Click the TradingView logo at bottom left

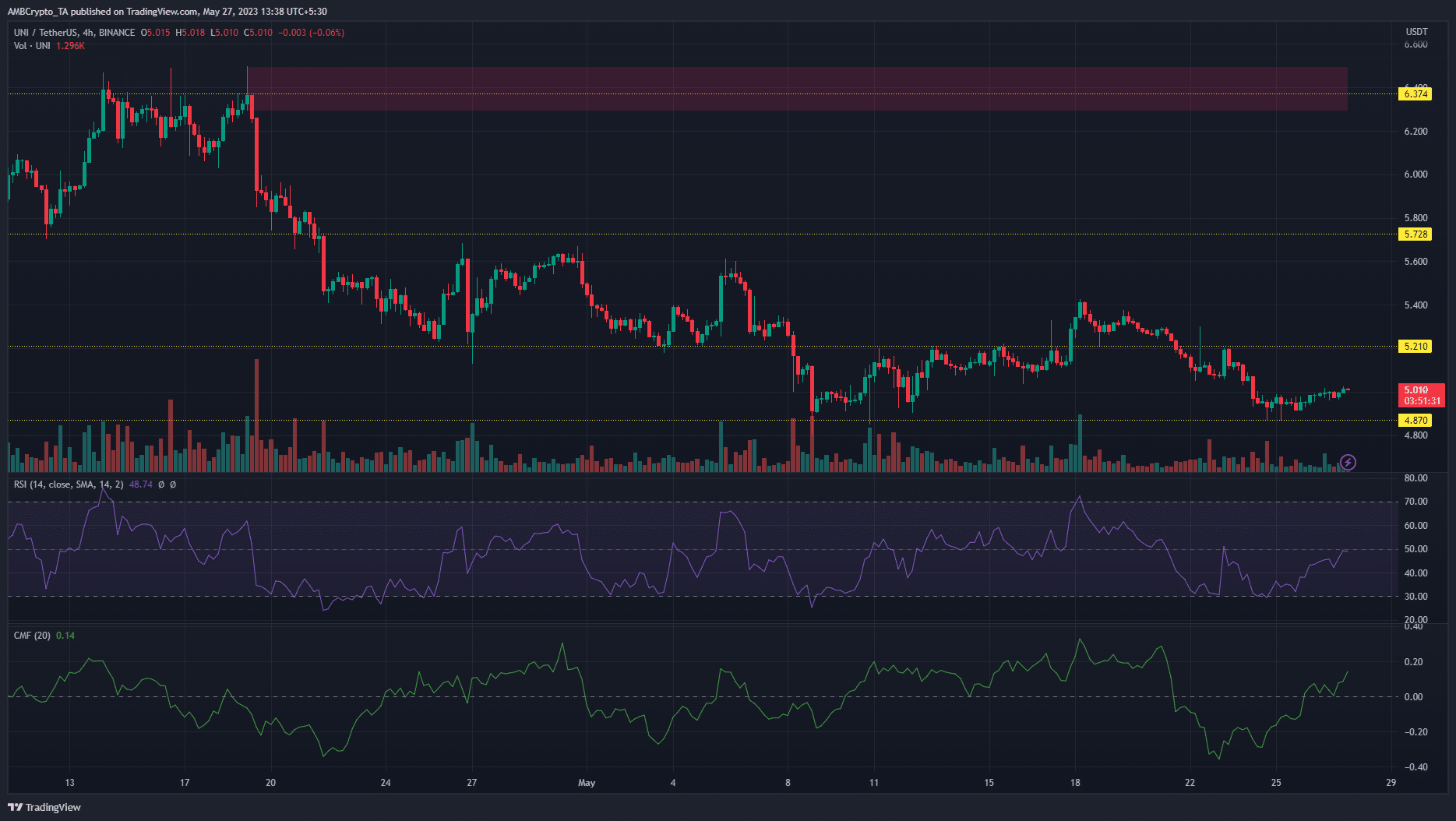(44, 807)
